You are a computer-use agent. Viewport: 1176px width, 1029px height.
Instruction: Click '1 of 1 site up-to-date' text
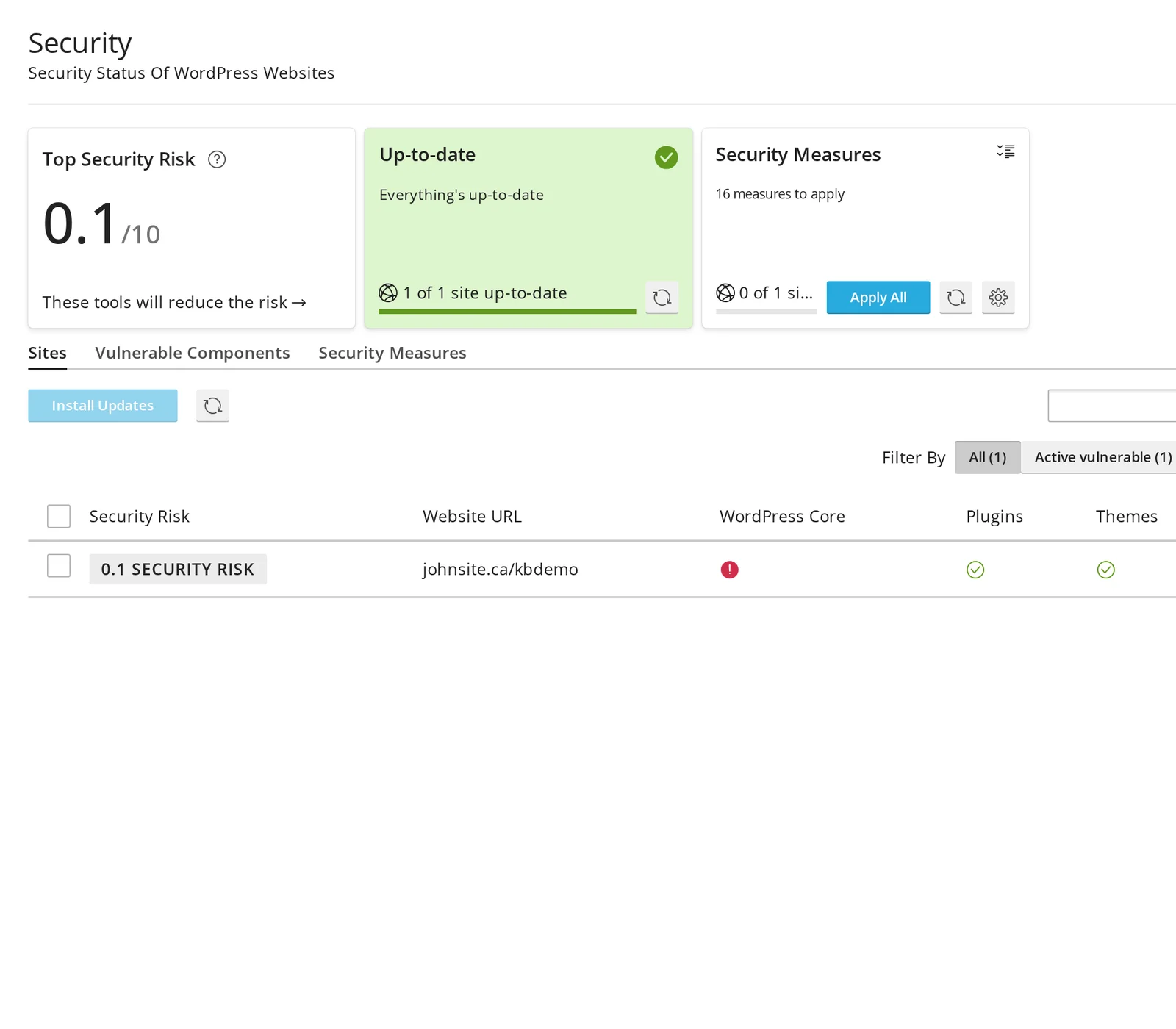coord(485,293)
